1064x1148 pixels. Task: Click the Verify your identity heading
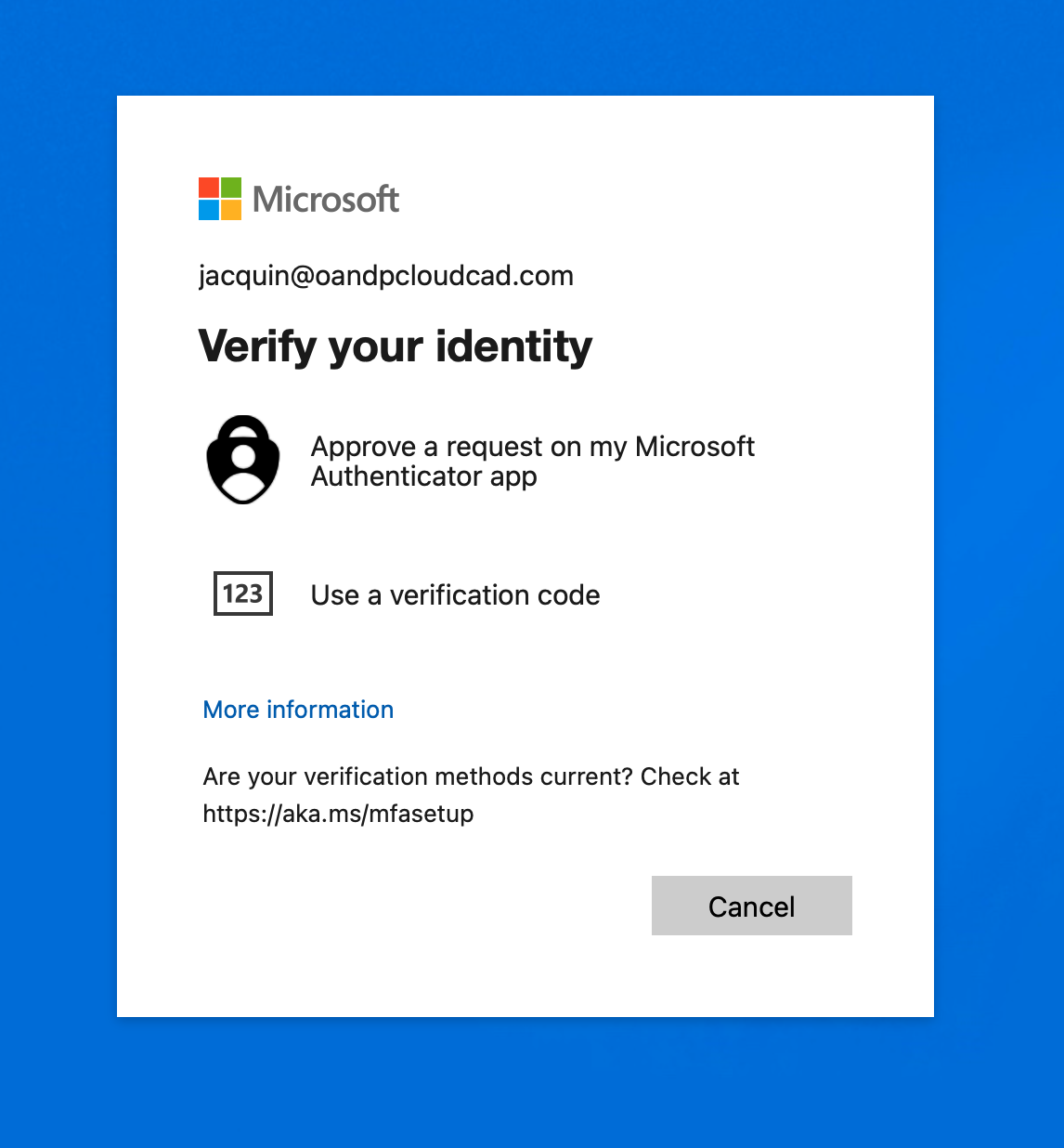point(396,347)
